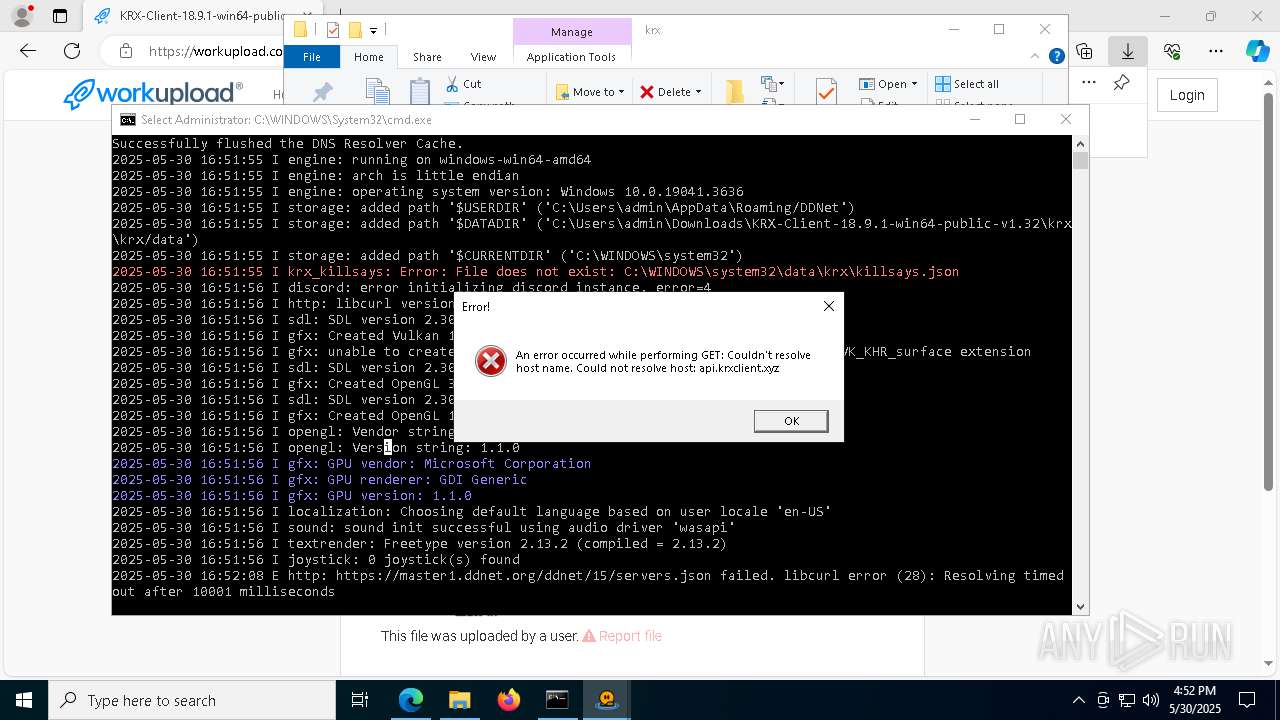
Task: Click the Manage contextual tab header
Action: tap(572, 32)
